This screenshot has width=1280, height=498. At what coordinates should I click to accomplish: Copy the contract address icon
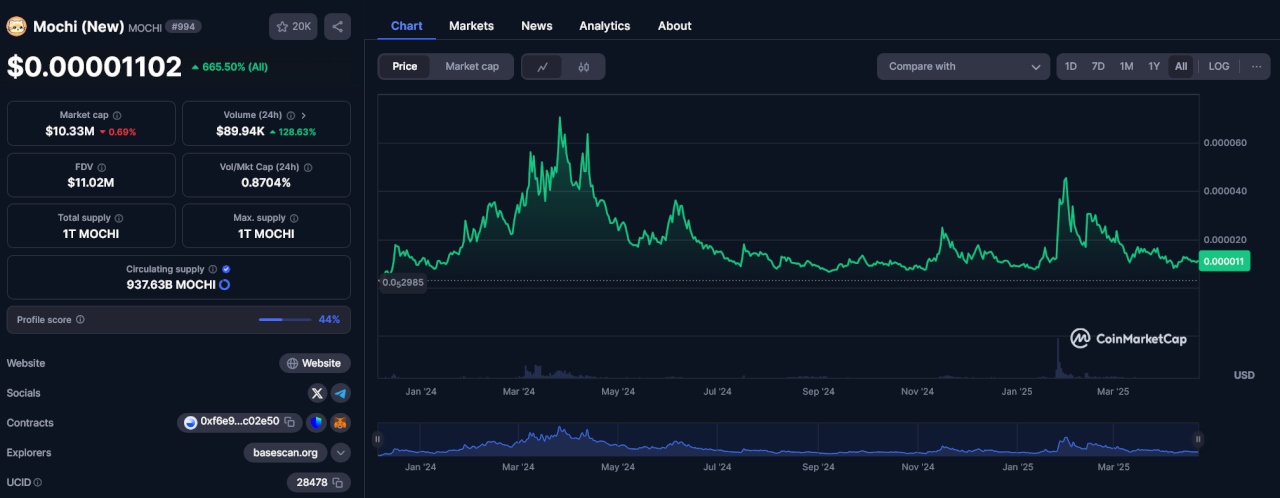289,423
